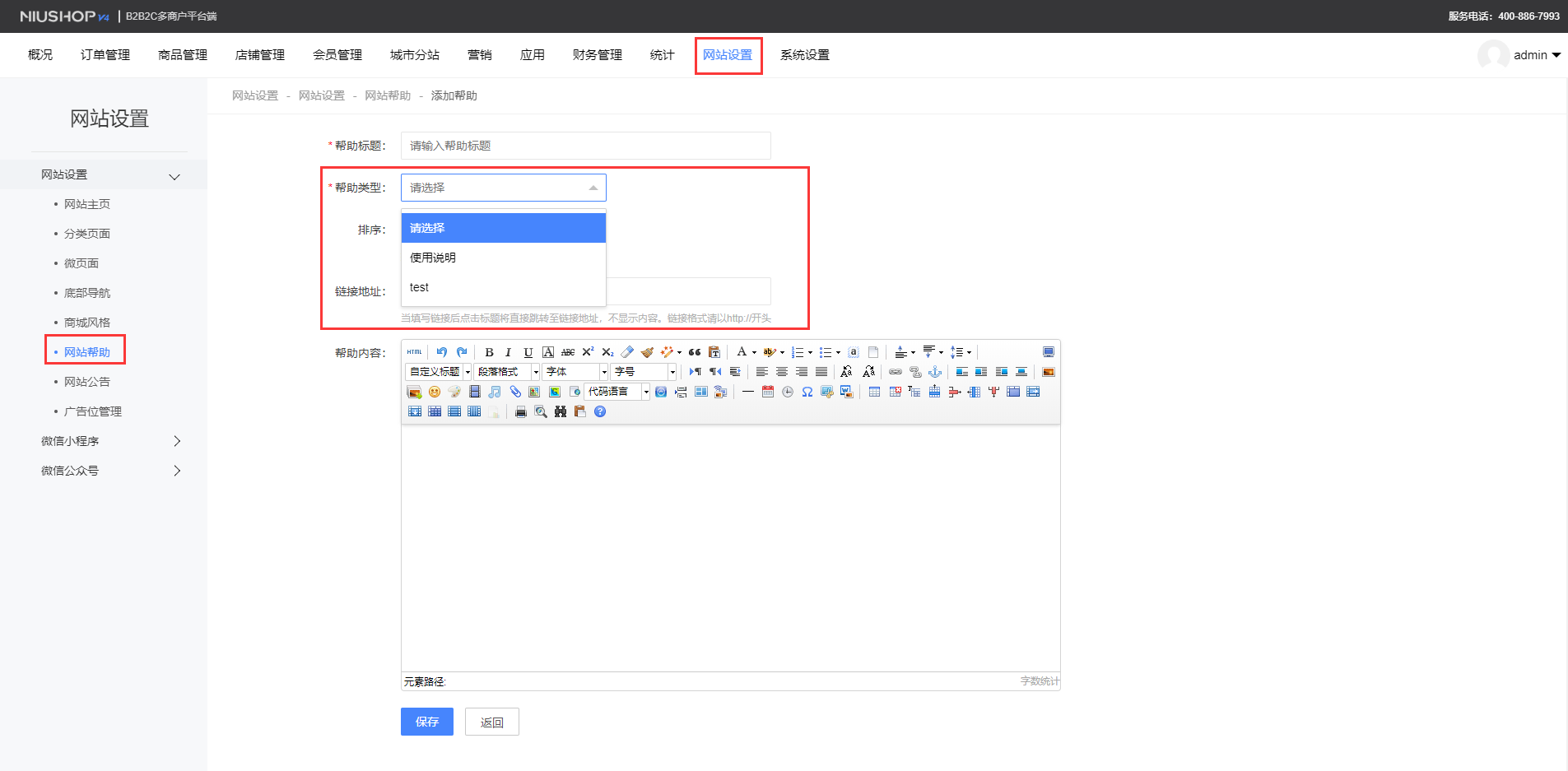Click the 返回 back button
This screenshot has height=771, width=1568.
(x=492, y=722)
